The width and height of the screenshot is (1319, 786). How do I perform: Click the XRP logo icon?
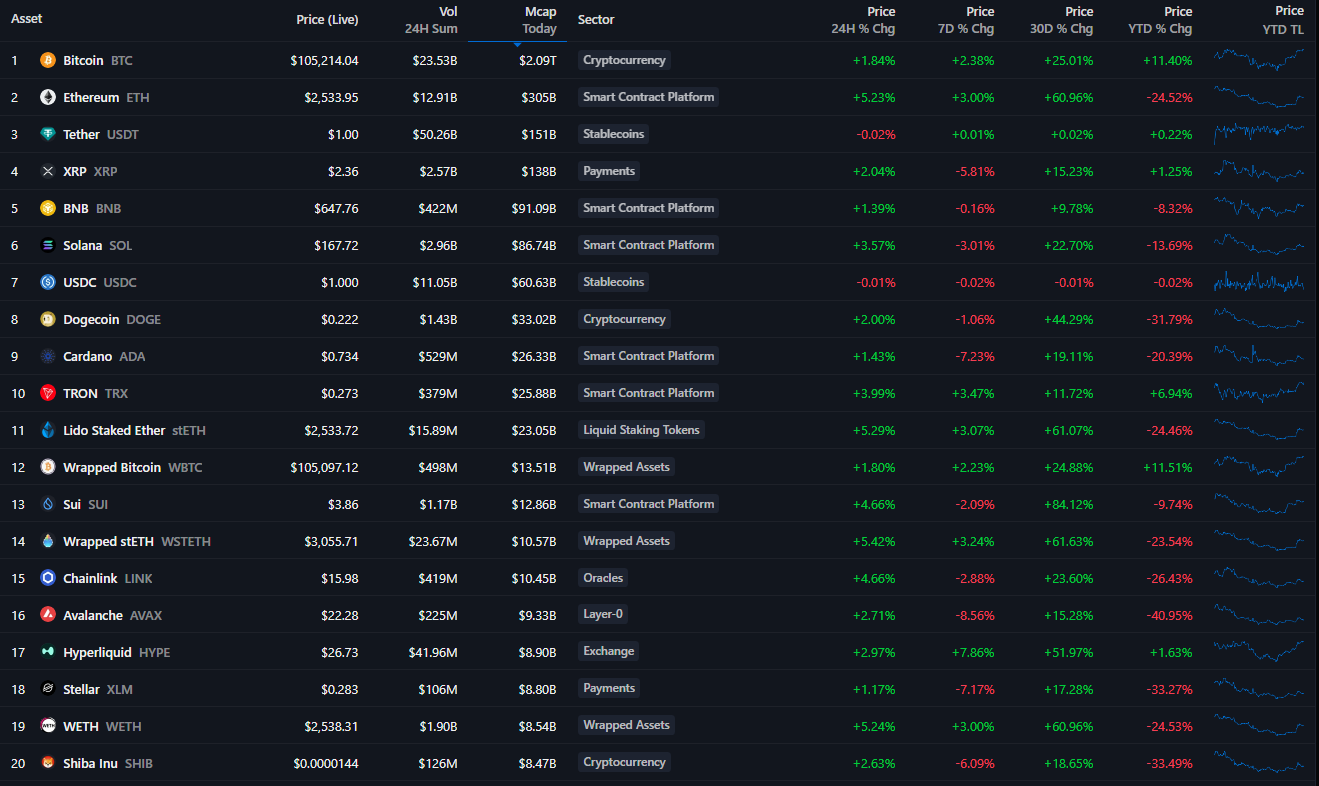(x=47, y=171)
